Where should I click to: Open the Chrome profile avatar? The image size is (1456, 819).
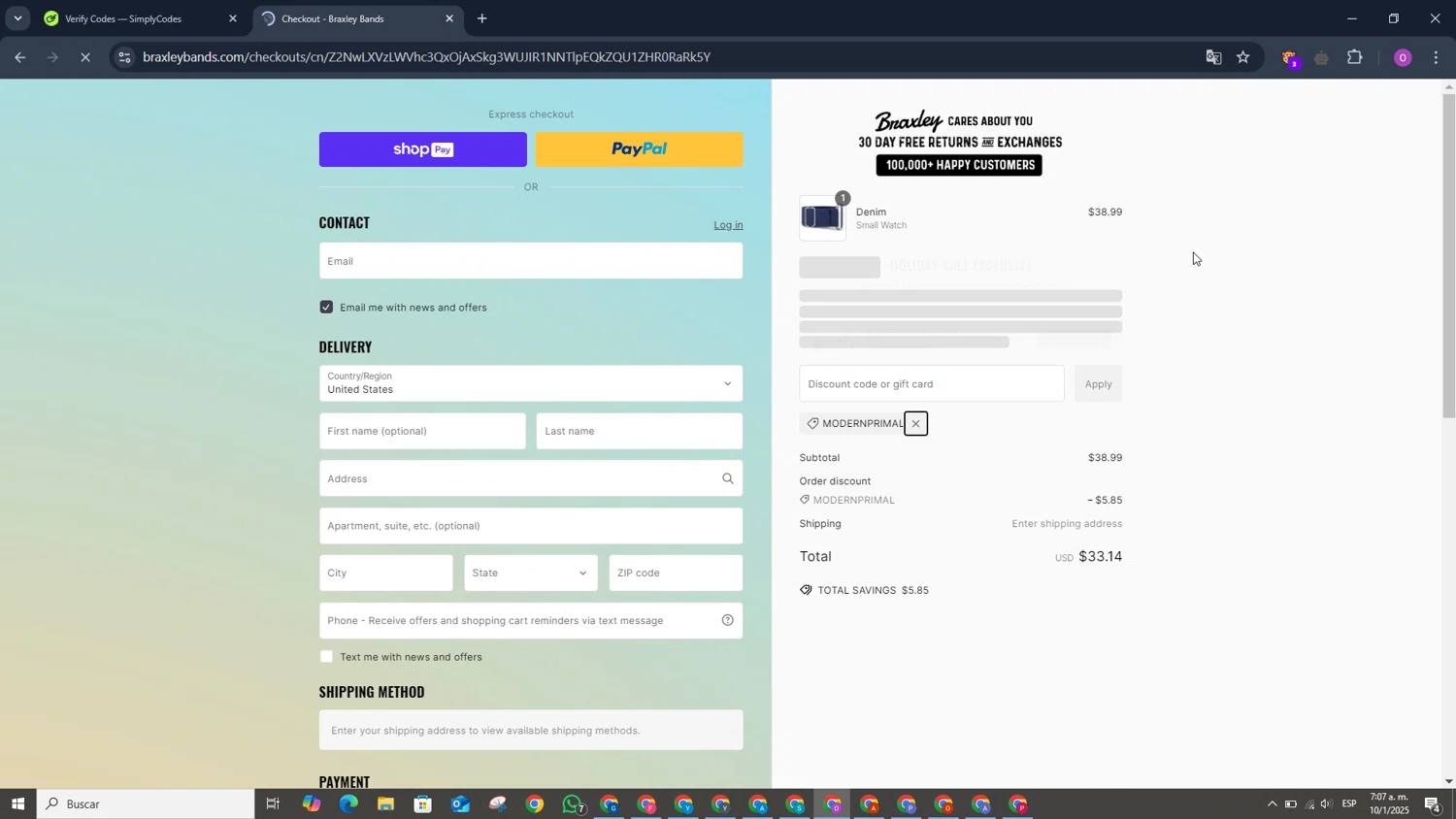(x=1403, y=57)
